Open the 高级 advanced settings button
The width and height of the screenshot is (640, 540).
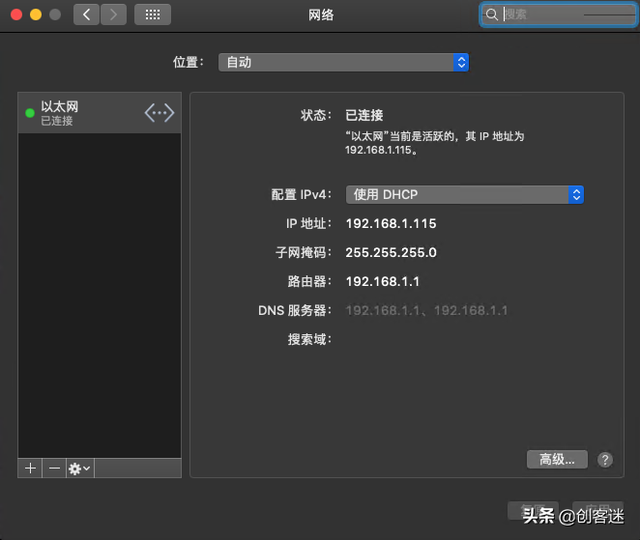pyautogui.click(x=557, y=460)
